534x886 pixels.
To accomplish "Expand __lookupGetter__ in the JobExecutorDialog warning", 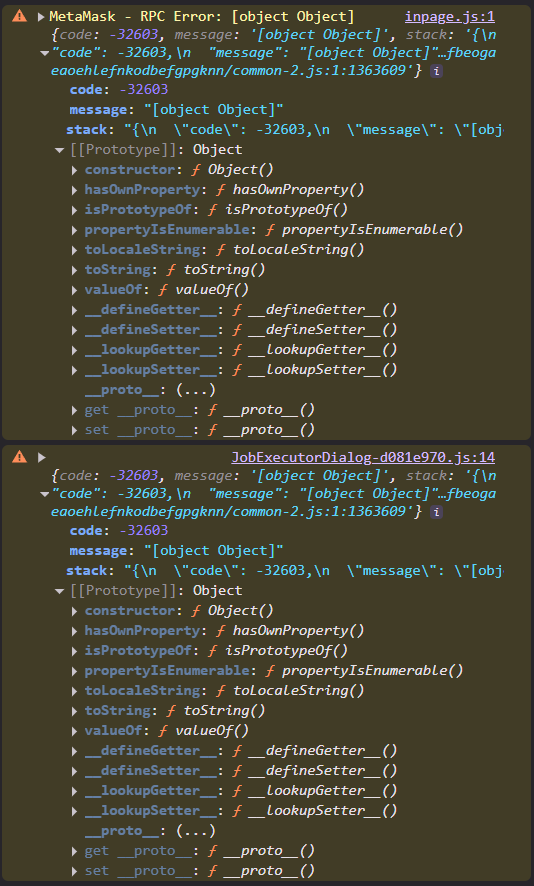I will [x=75, y=791].
